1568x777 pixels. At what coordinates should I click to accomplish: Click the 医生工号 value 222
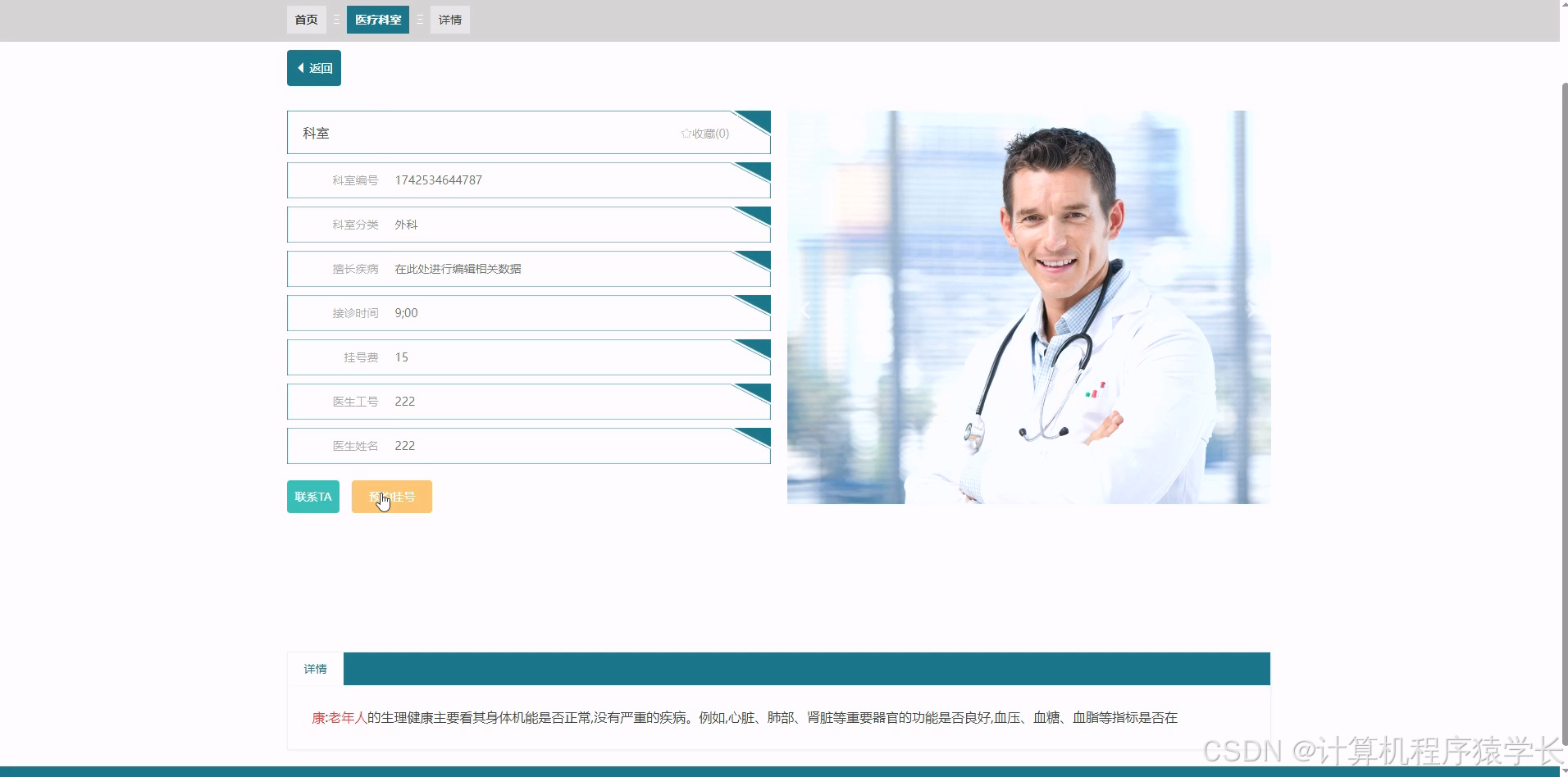point(405,402)
